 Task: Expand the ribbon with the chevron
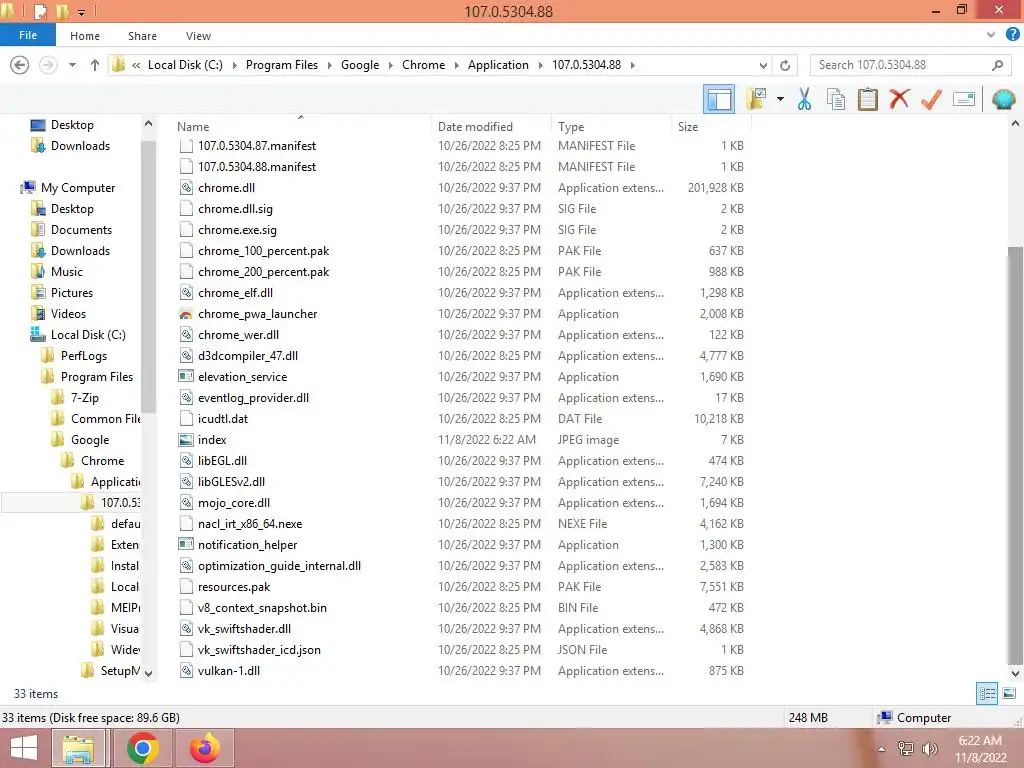tap(991, 35)
